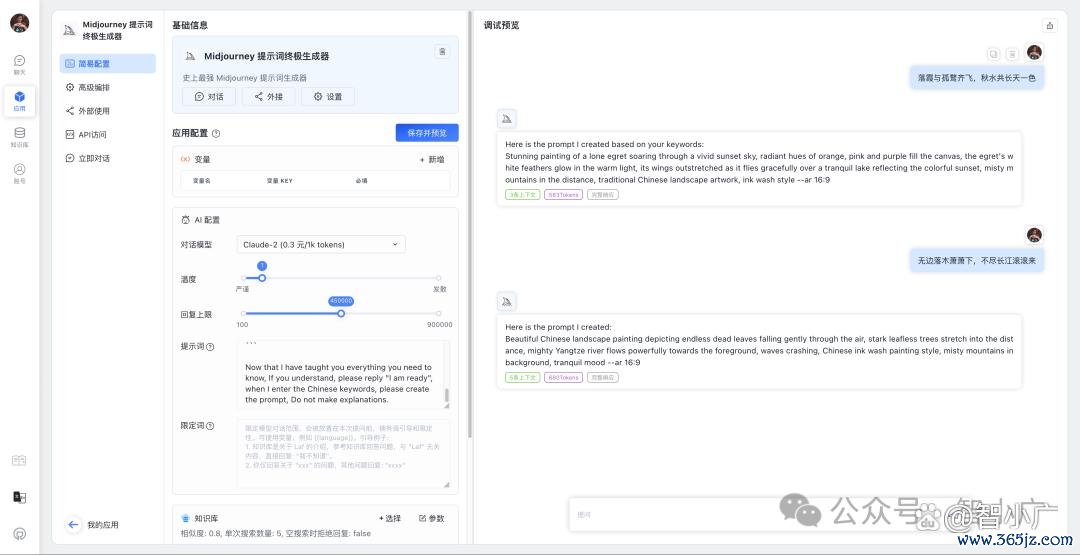Expand the 对话模型 Claude-2 dropdown
Screen dimensions: 1080x555
[x=321, y=244]
